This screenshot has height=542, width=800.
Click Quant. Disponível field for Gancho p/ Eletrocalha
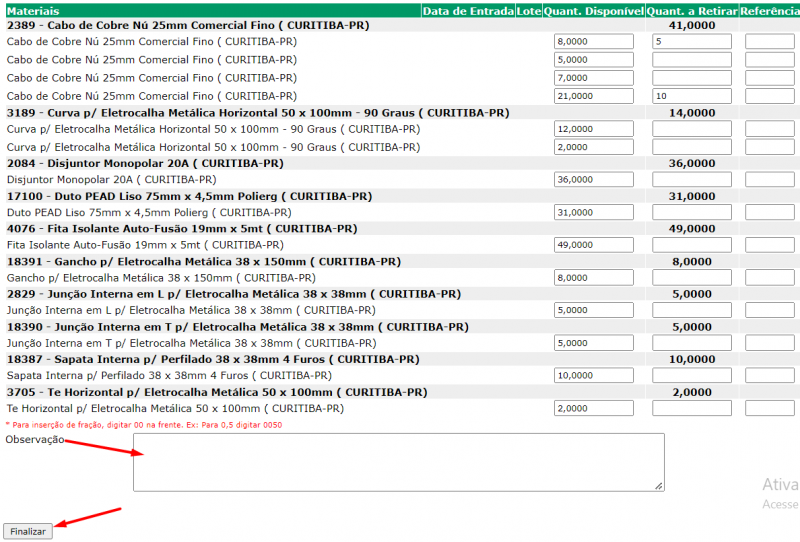[x=593, y=278]
